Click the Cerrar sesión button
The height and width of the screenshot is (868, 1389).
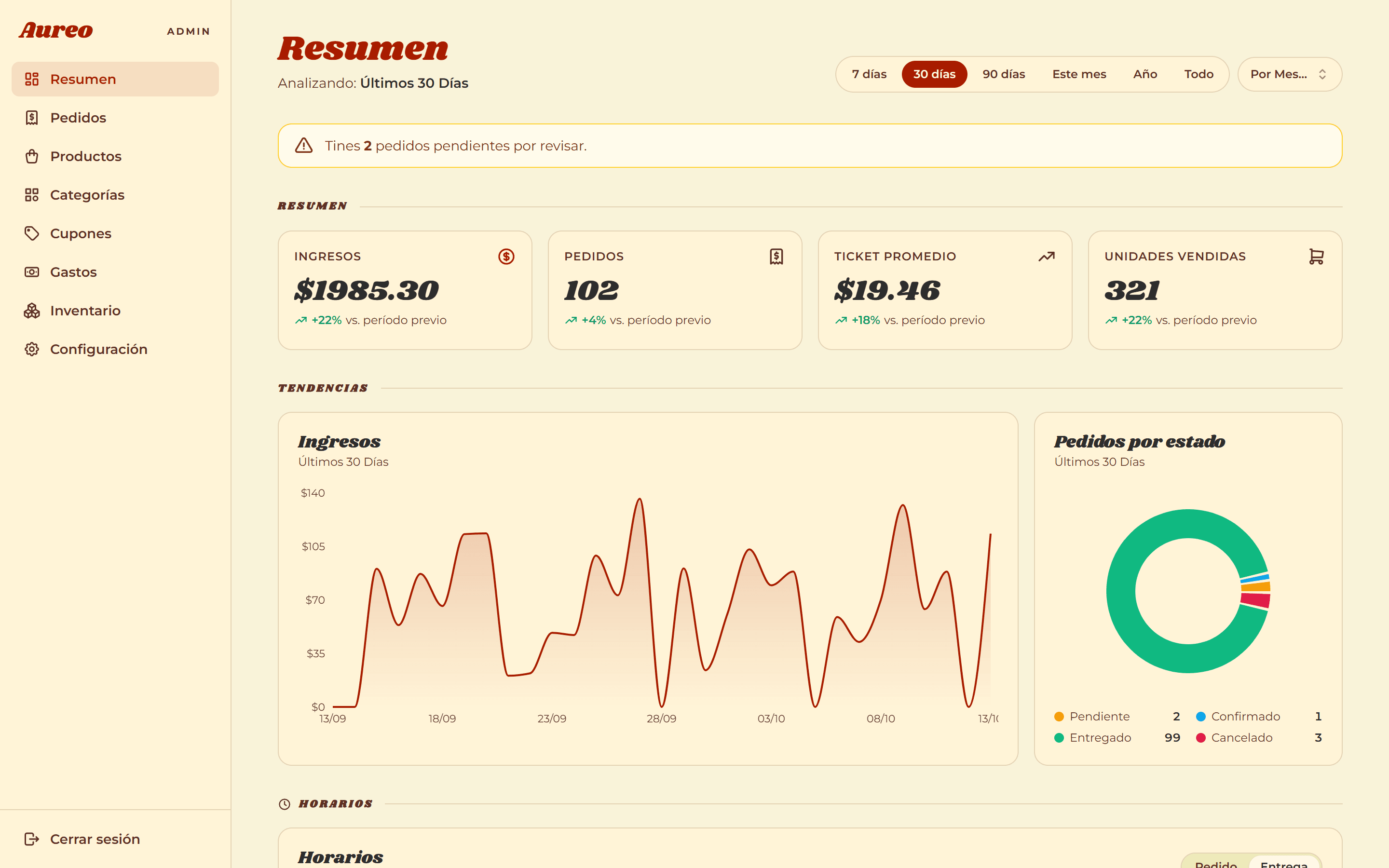(115, 839)
